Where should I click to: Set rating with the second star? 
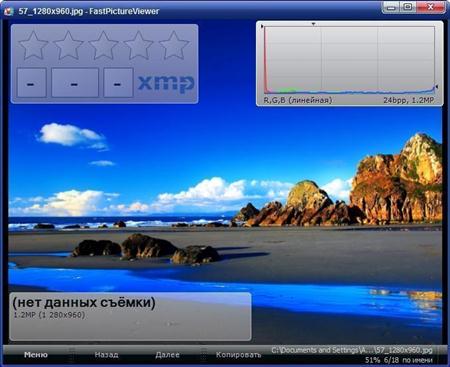tap(68, 45)
